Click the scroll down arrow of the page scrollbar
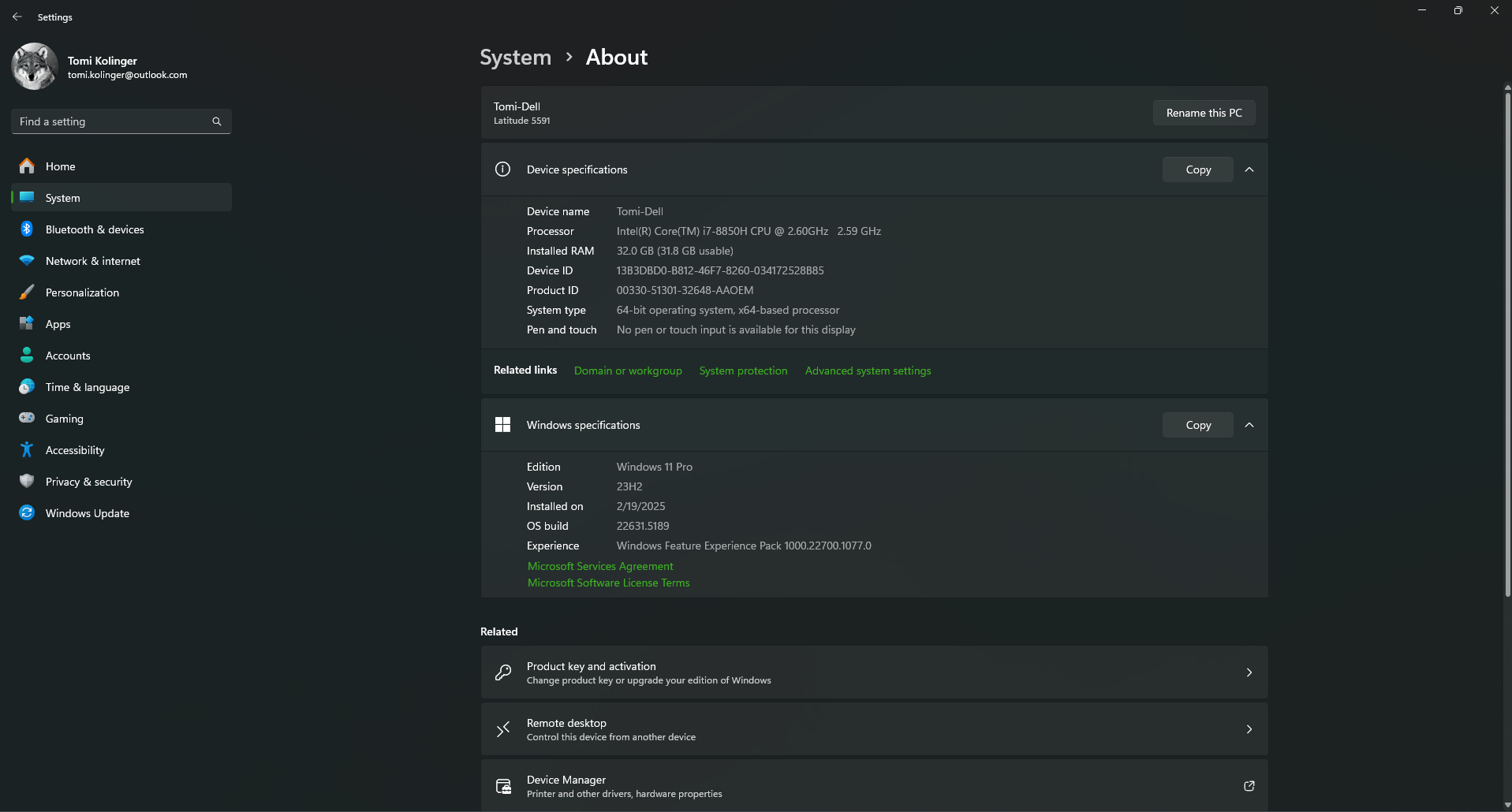Image resolution: width=1512 pixels, height=812 pixels. (1507, 805)
